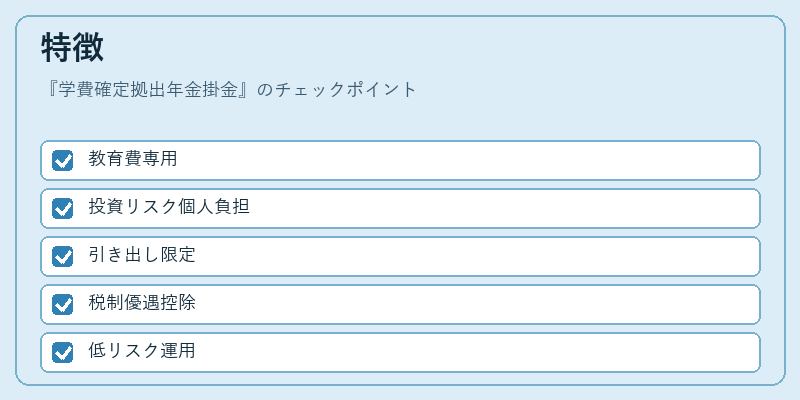Uncheck the 教育費専用 checkbox

tap(62, 161)
